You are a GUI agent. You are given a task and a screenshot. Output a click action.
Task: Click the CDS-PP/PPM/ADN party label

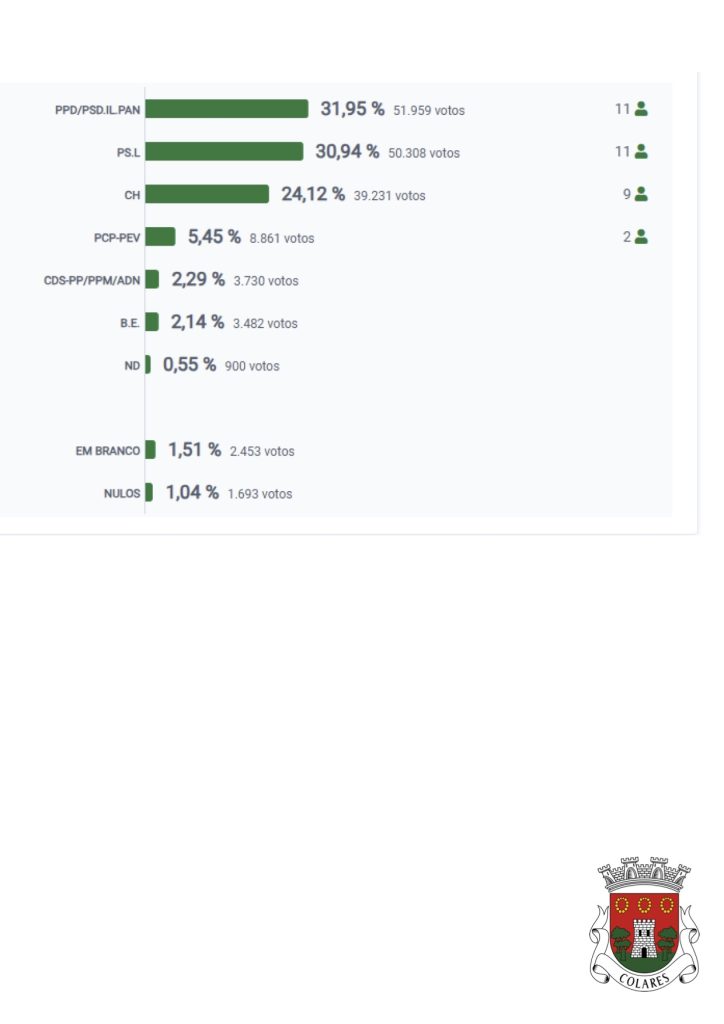pyautogui.click(x=92, y=281)
